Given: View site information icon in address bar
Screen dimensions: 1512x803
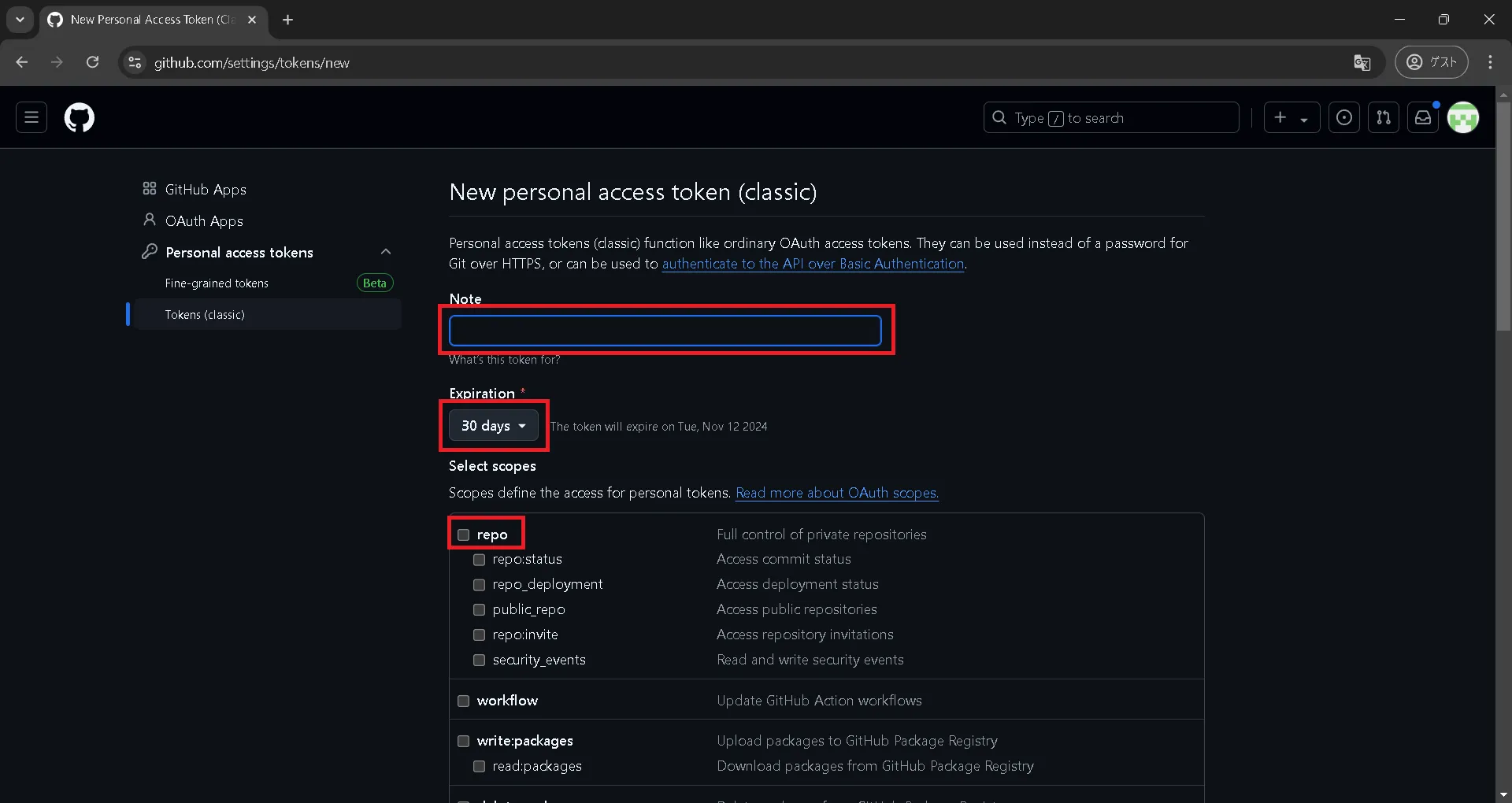Looking at the screenshot, I should 135,62.
